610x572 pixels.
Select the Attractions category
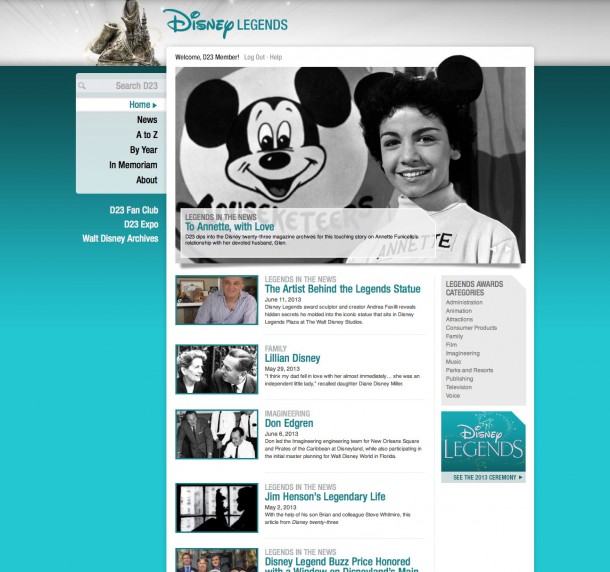click(459, 319)
